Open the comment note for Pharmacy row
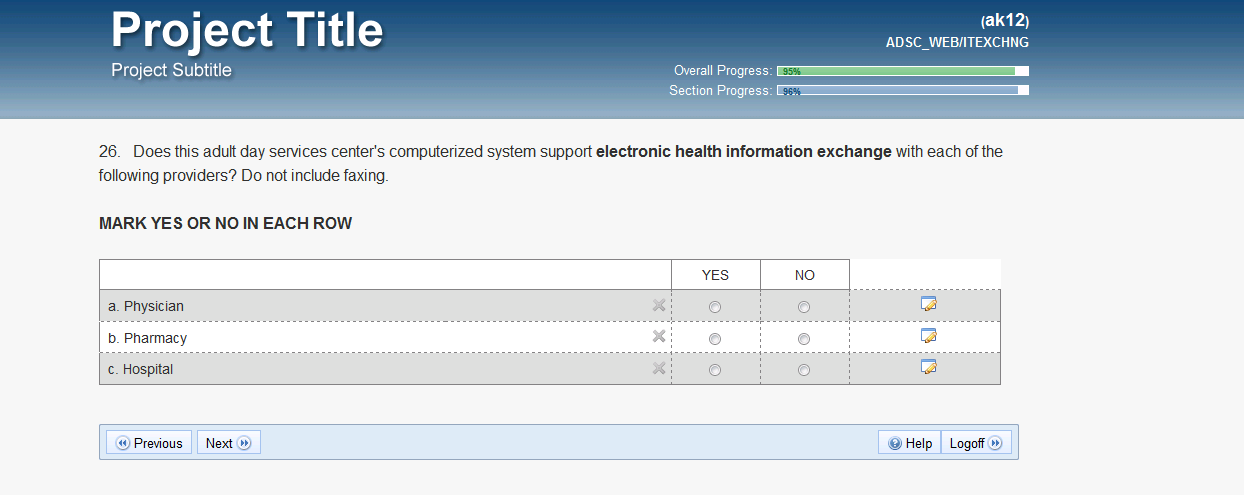This screenshot has height=495, width=1244. (928, 336)
